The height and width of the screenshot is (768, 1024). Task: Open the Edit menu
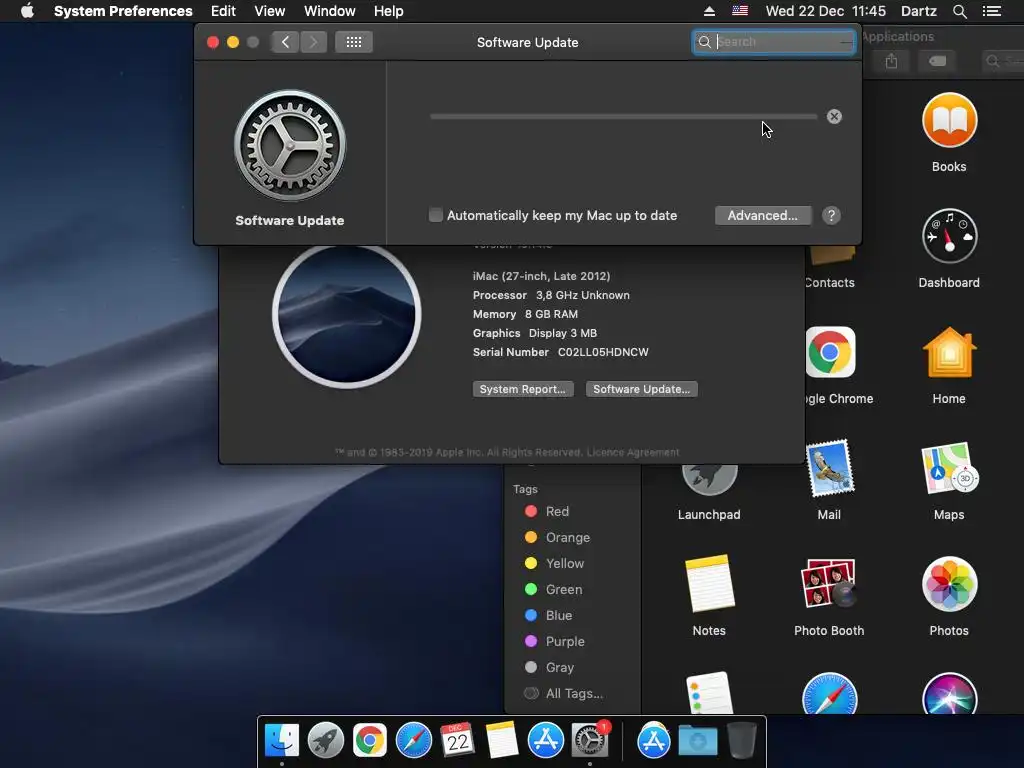pos(223,11)
